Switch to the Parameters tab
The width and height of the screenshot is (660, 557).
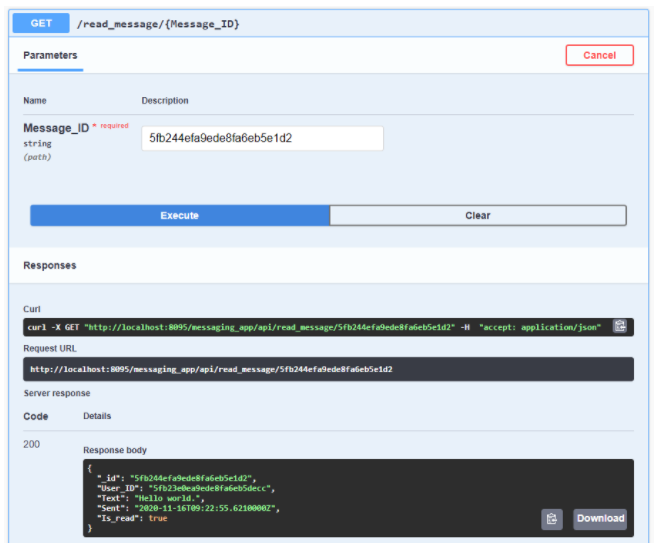coord(50,55)
